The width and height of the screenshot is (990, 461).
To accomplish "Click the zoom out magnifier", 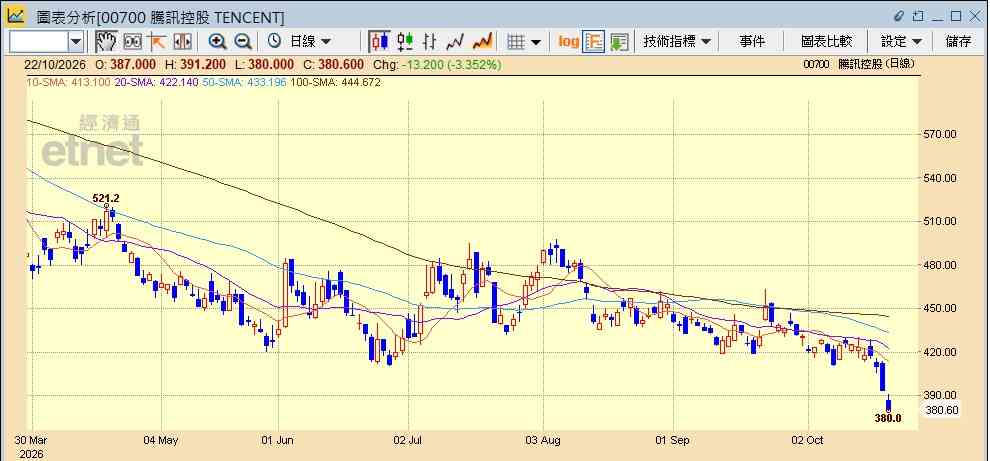I will click(x=242, y=42).
